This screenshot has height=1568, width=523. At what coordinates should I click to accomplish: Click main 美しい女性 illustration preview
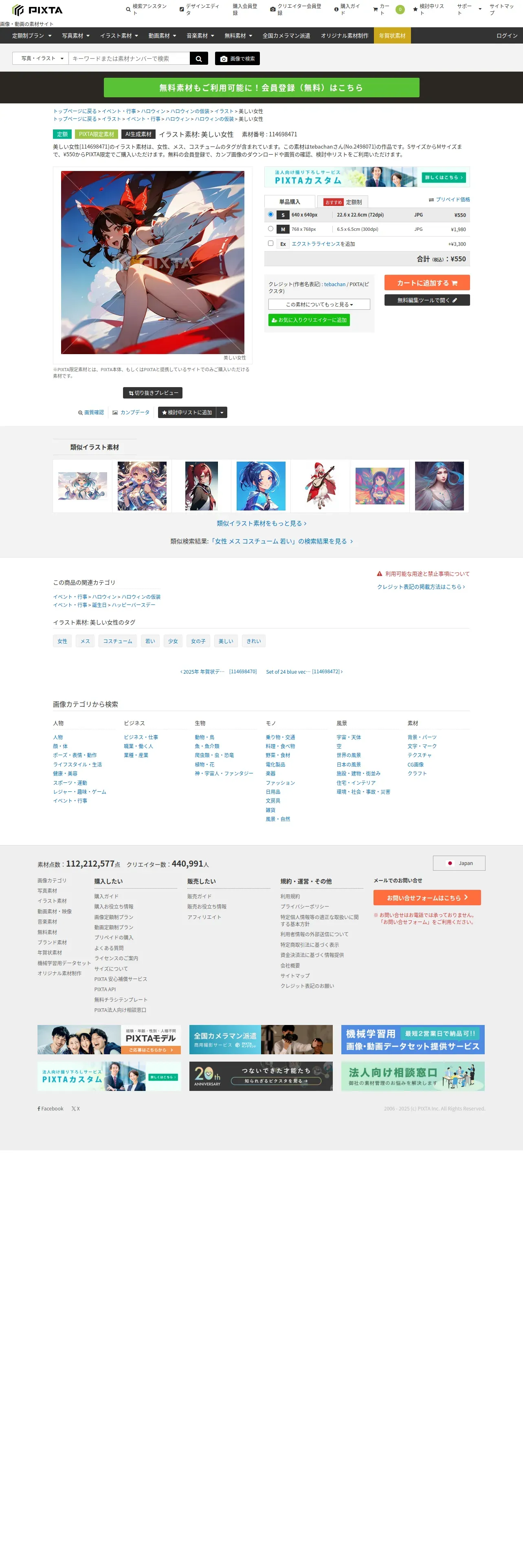click(x=152, y=262)
